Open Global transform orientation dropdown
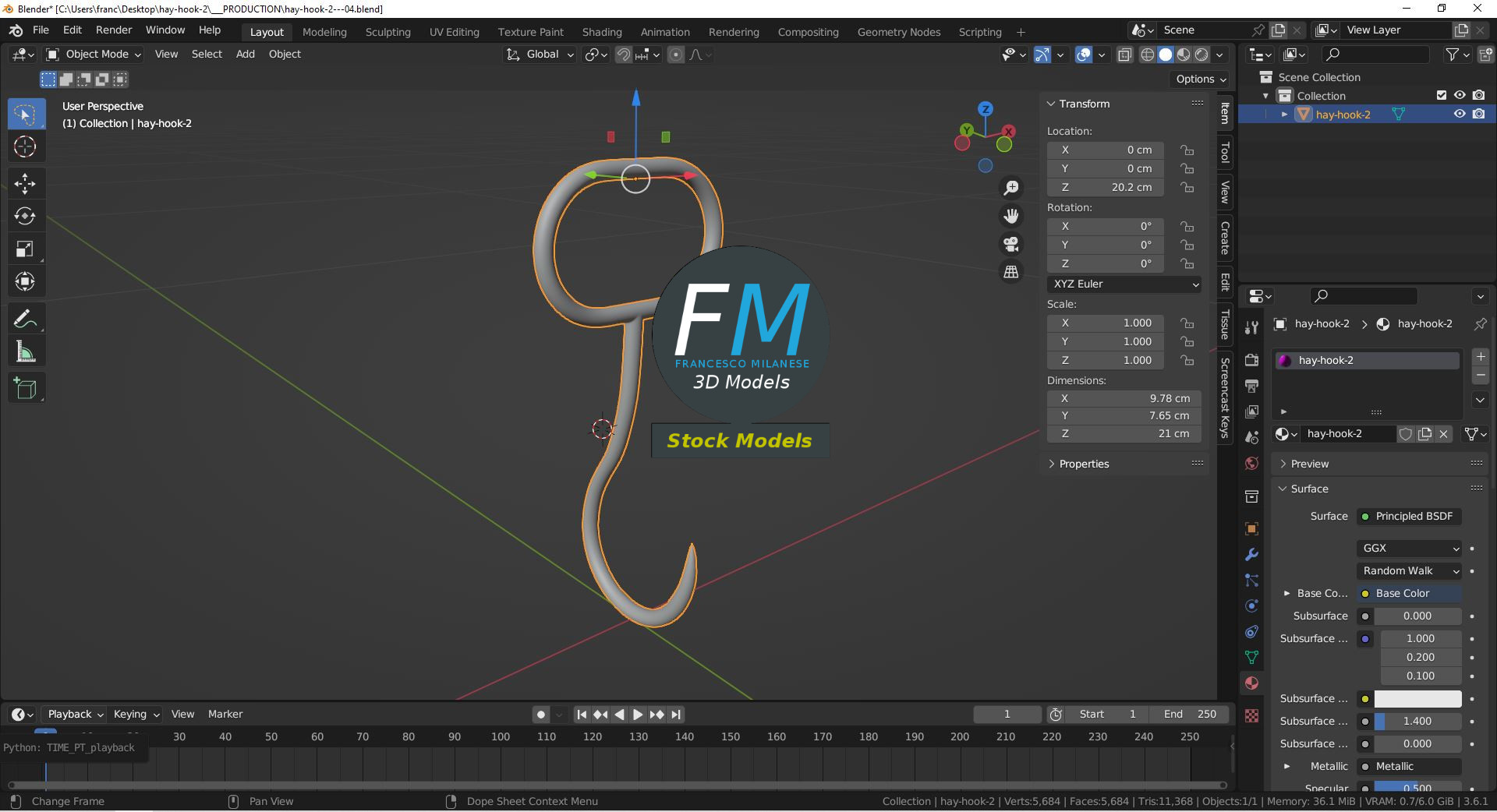The image size is (1497, 812). pyautogui.click(x=540, y=55)
